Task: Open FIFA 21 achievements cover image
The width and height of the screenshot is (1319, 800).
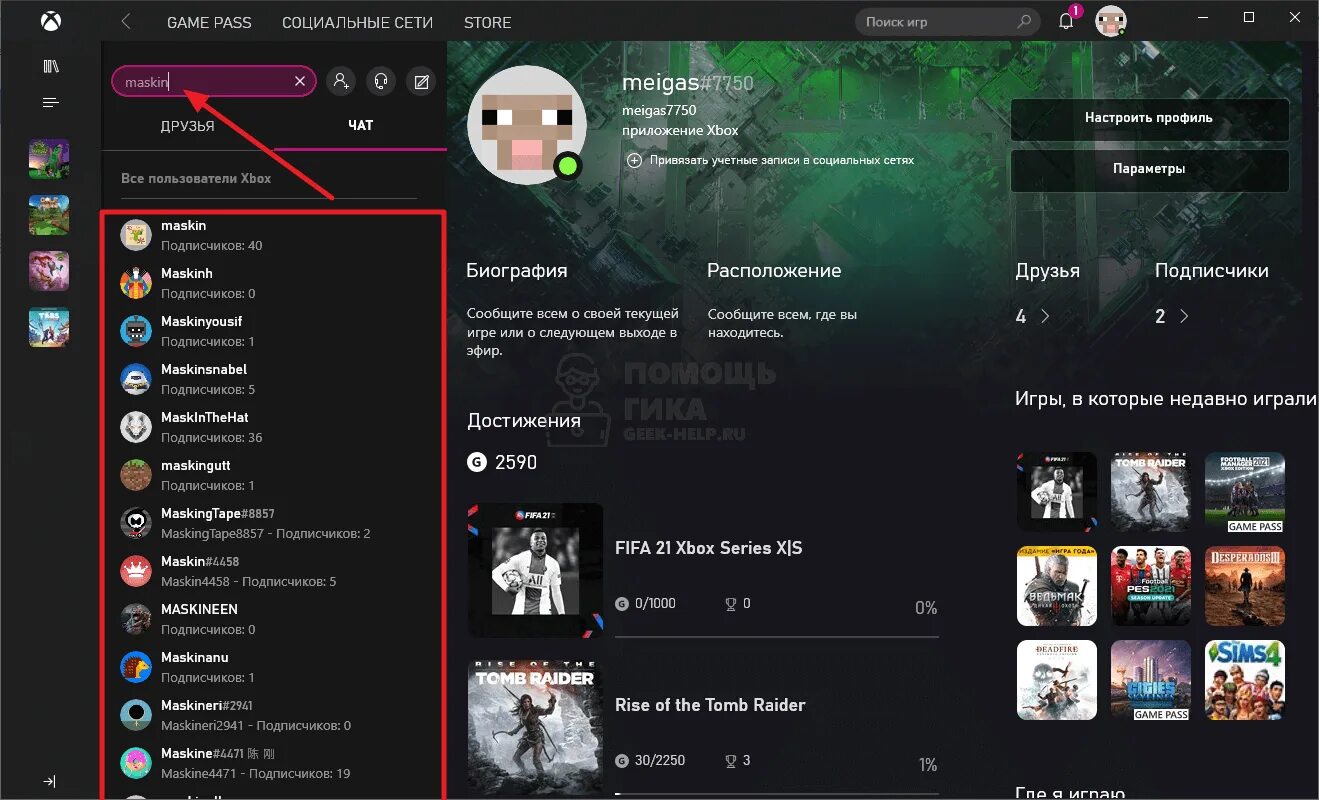Action: (535, 570)
